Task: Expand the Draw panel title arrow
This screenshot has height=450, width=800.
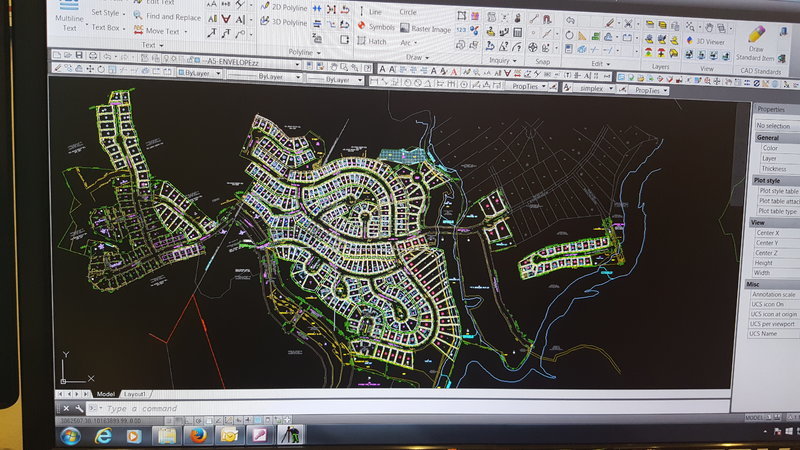Action: (427, 58)
